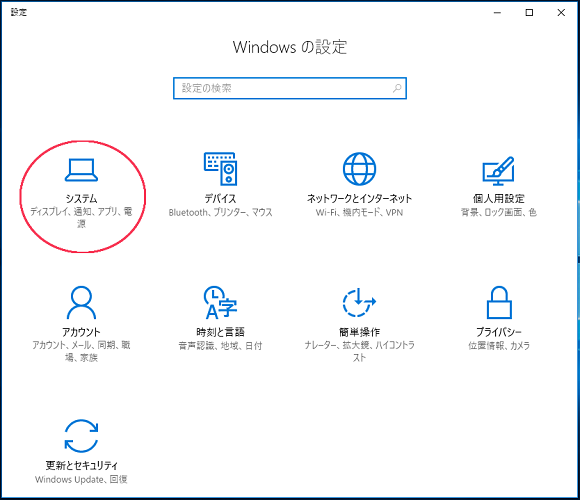580x500 pixels.
Task: Maximize the 設定 window
Action: [x=529, y=13]
